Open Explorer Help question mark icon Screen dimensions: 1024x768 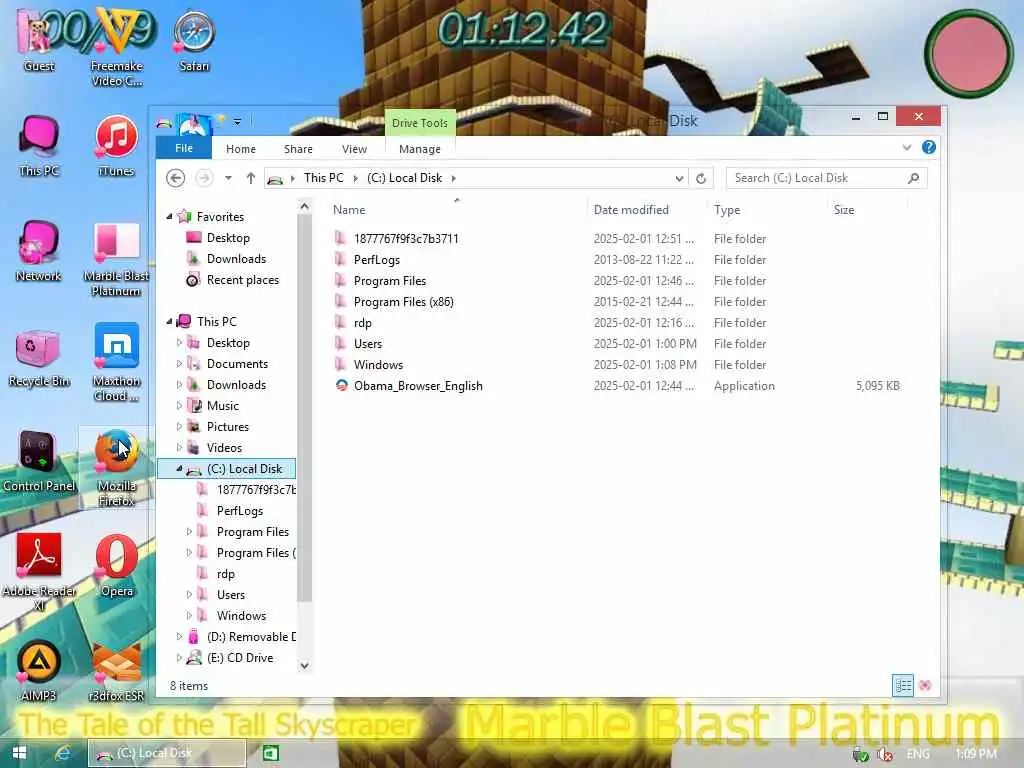928,148
